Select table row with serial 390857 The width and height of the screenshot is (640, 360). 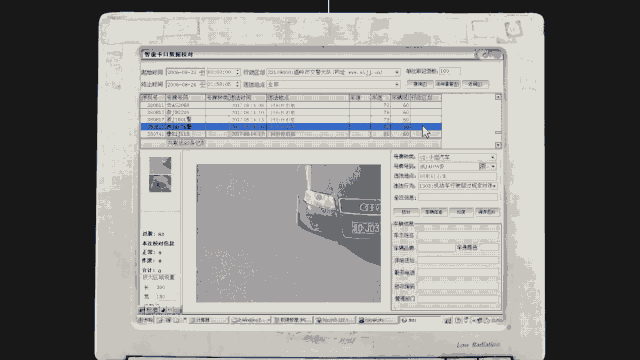291,119
